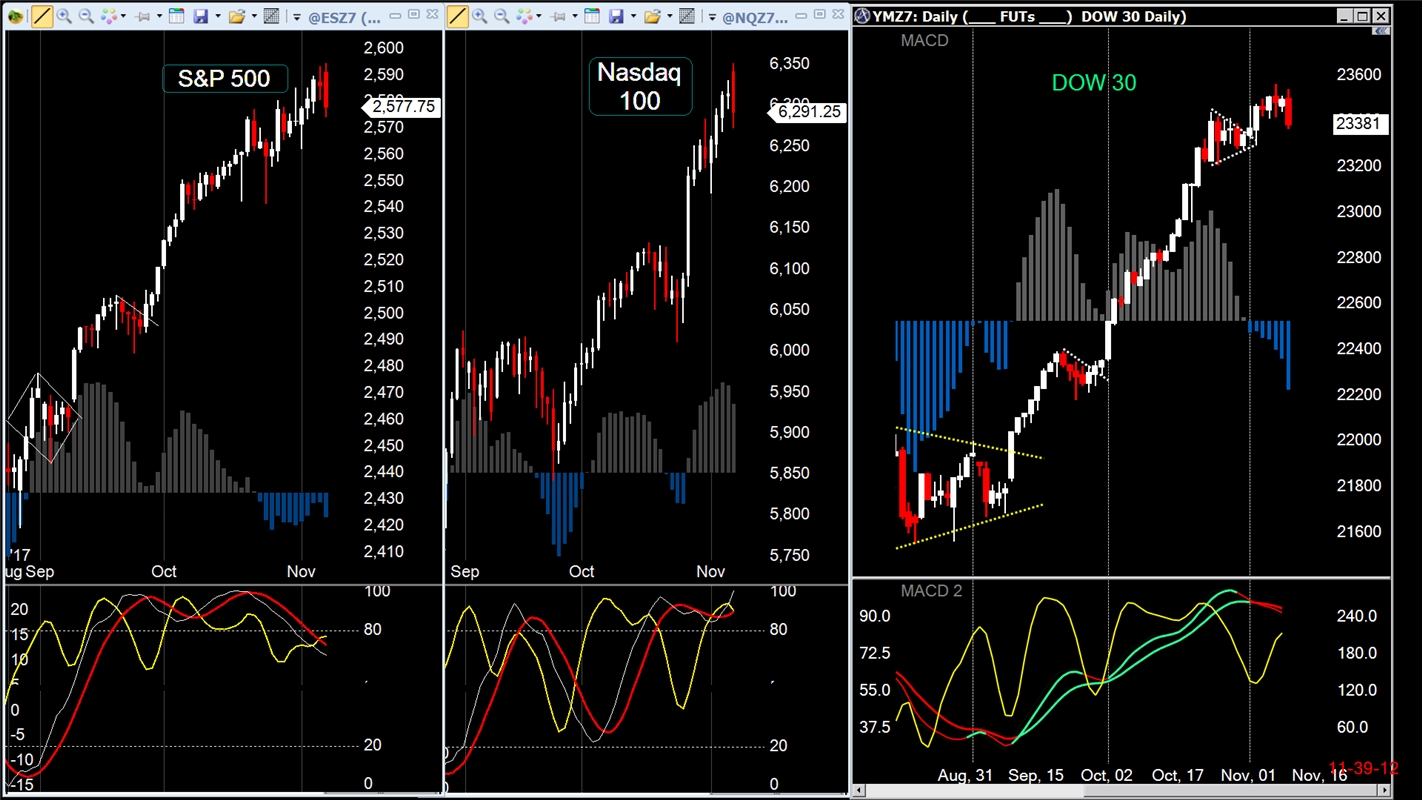
Task: Click the grid pattern icon in the @ESZ7 toolbar
Action: [271, 16]
